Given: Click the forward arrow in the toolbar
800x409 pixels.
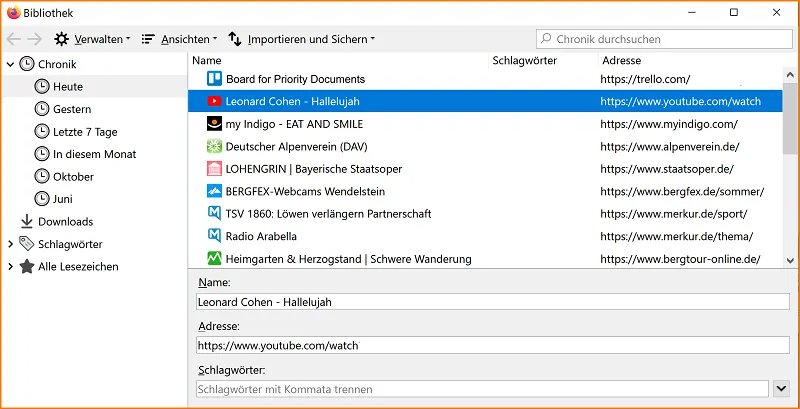Looking at the screenshot, I should [35, 39].
